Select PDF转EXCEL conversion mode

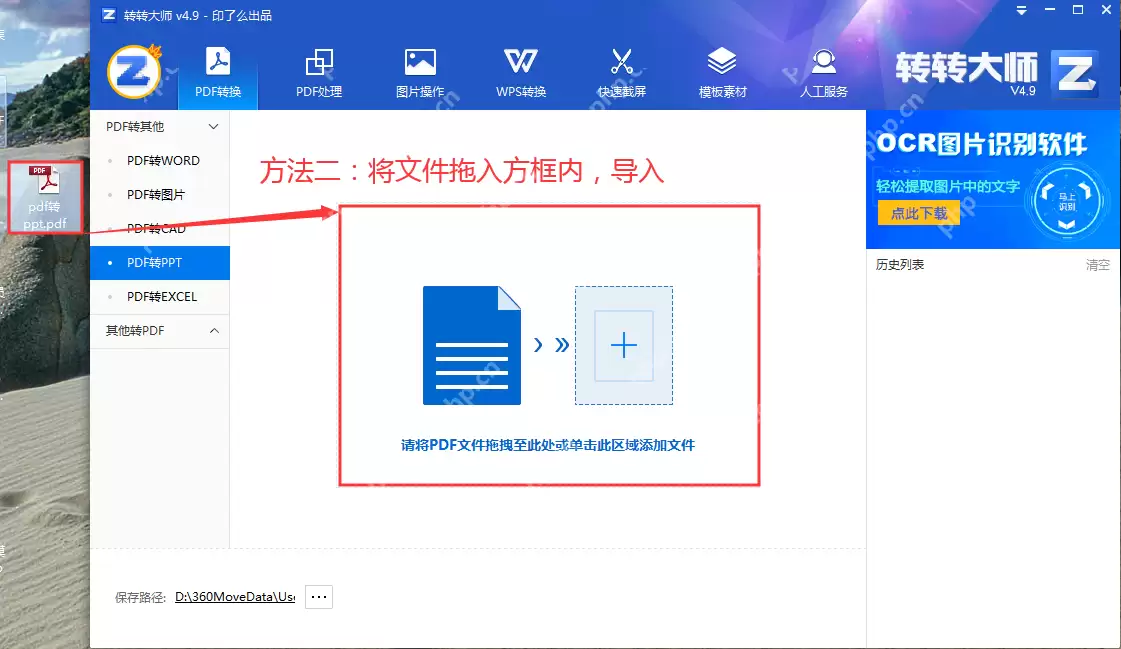[168, 296]
